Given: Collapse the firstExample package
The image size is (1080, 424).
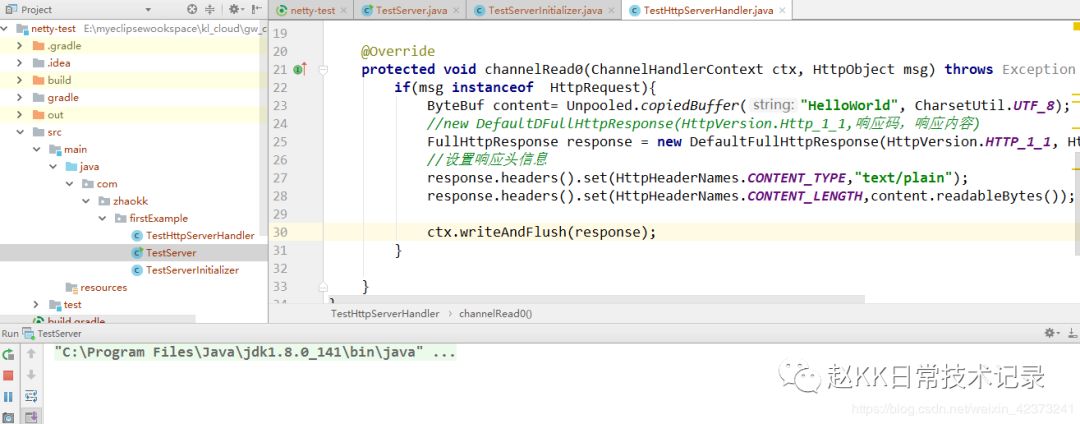Looking at the screenshot, I should coord(103,218).
